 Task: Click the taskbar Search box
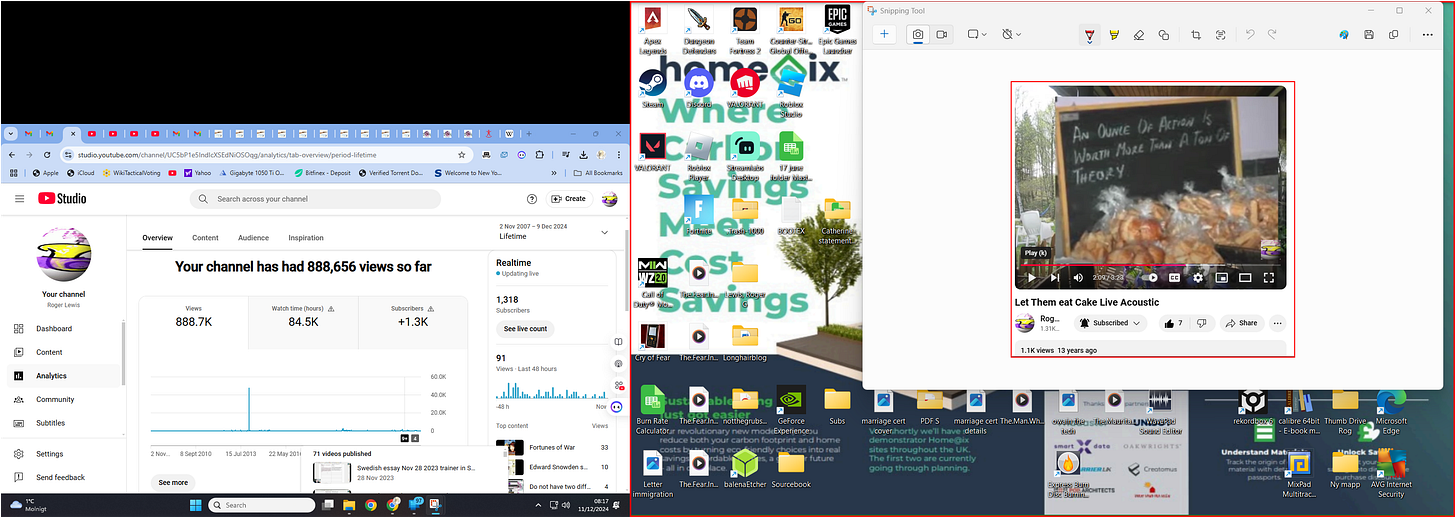[260, 505]
